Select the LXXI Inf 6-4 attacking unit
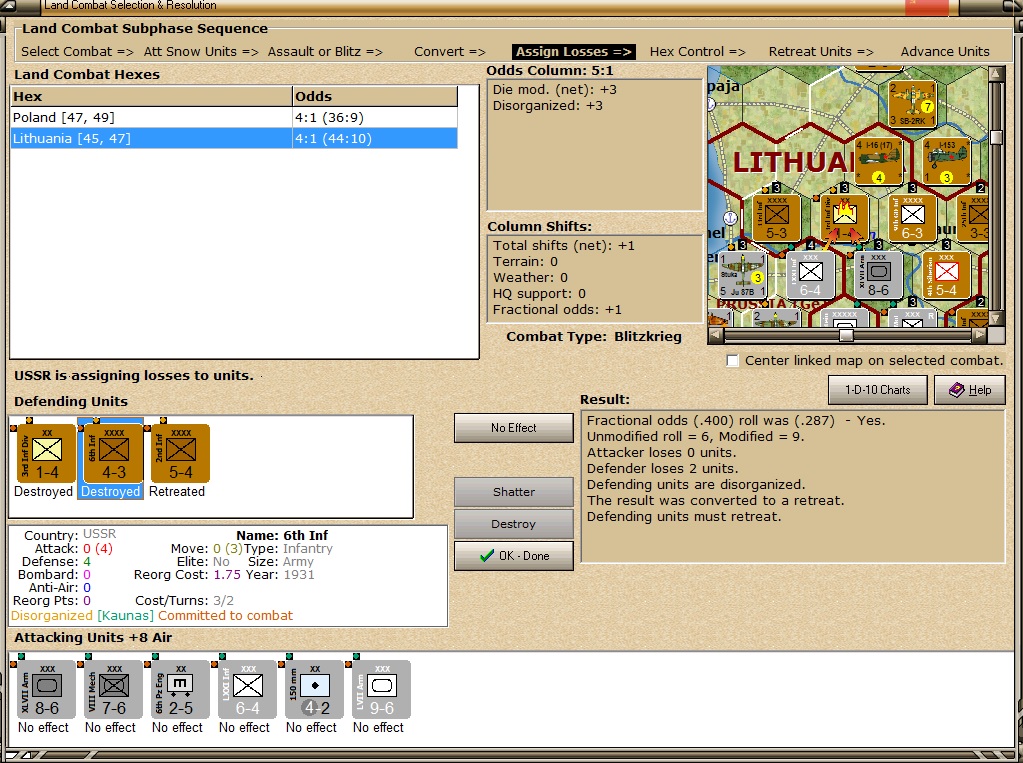Screen dimensions: 1023x763 248,689
